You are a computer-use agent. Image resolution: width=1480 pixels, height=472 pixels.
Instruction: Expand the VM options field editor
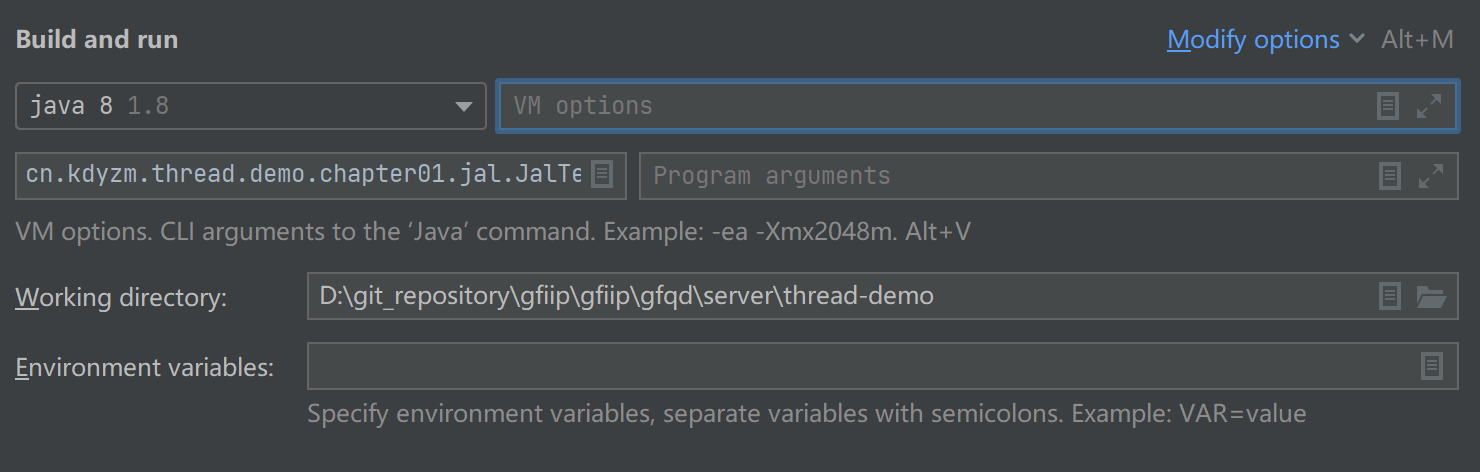[x=1430, y=106]
